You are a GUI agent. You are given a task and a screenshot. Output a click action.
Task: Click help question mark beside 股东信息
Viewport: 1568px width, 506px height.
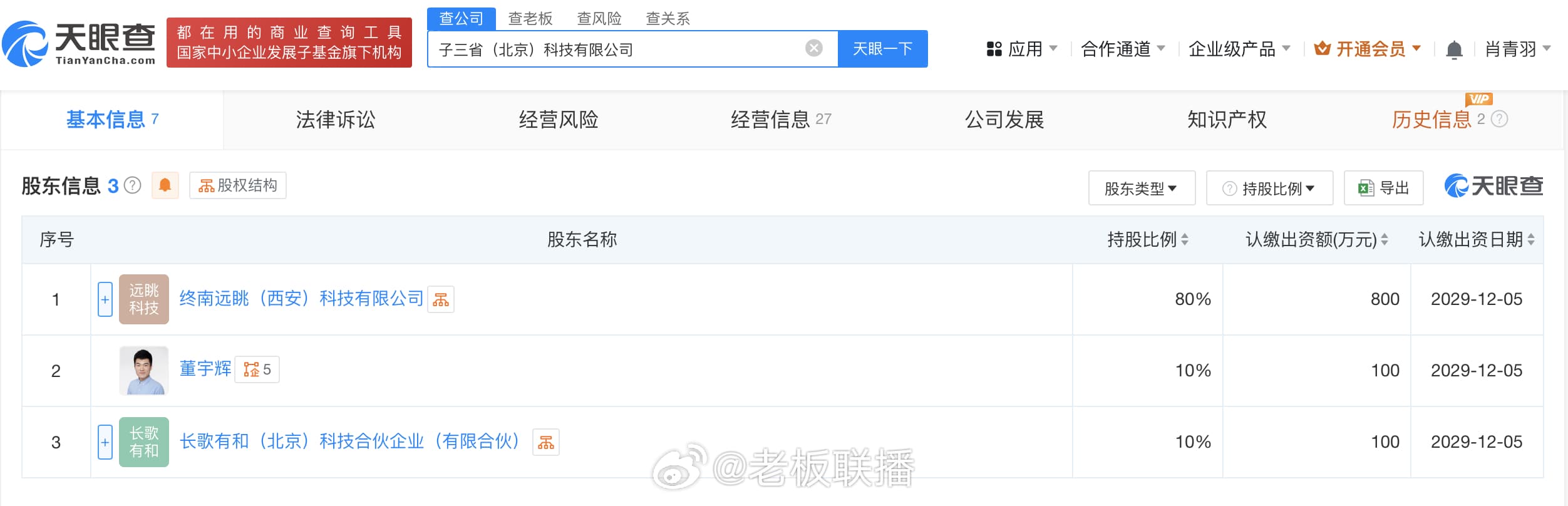(133, 185)
